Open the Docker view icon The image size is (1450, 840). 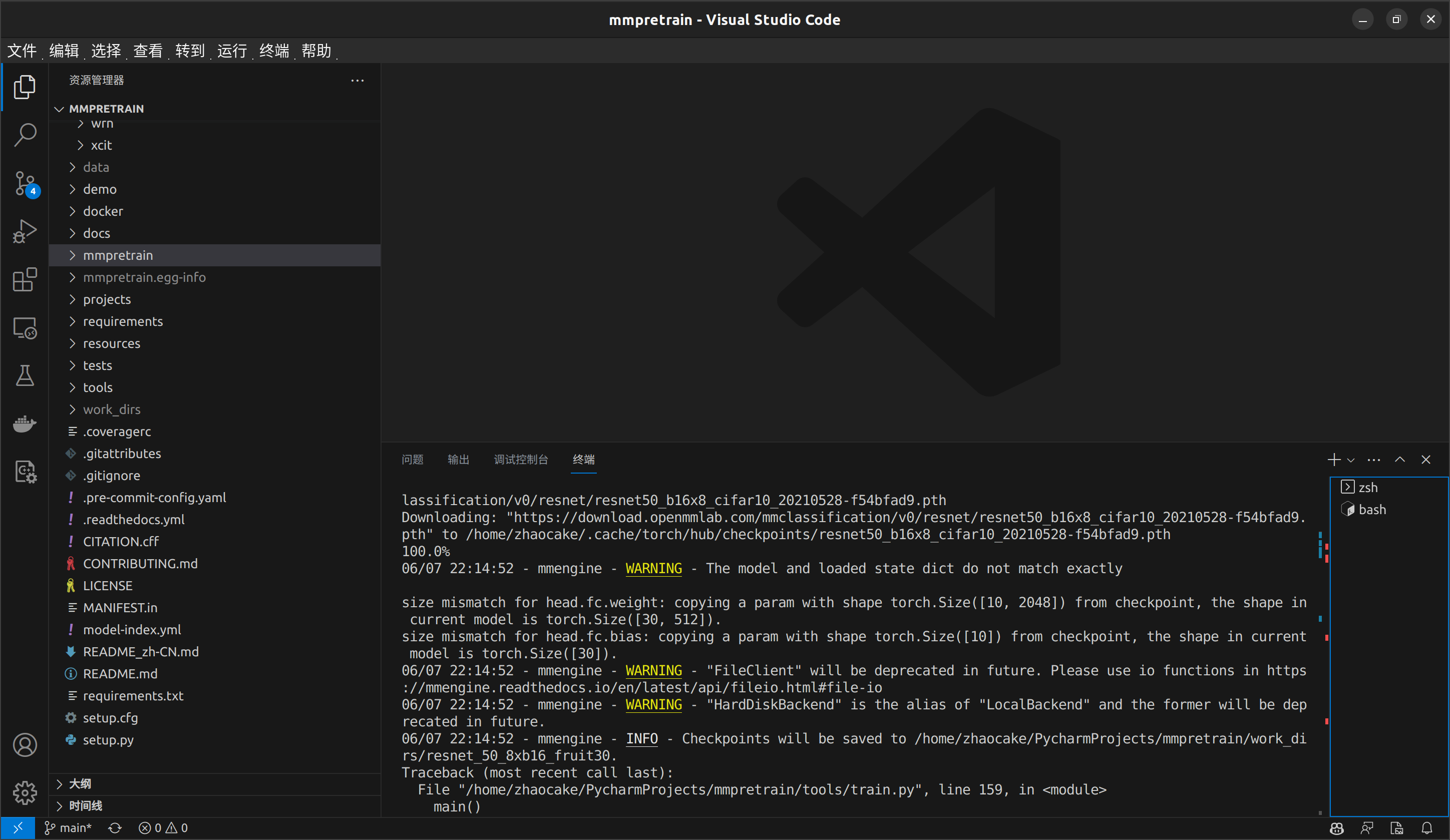pyautogui.click(x=25, y=424)
